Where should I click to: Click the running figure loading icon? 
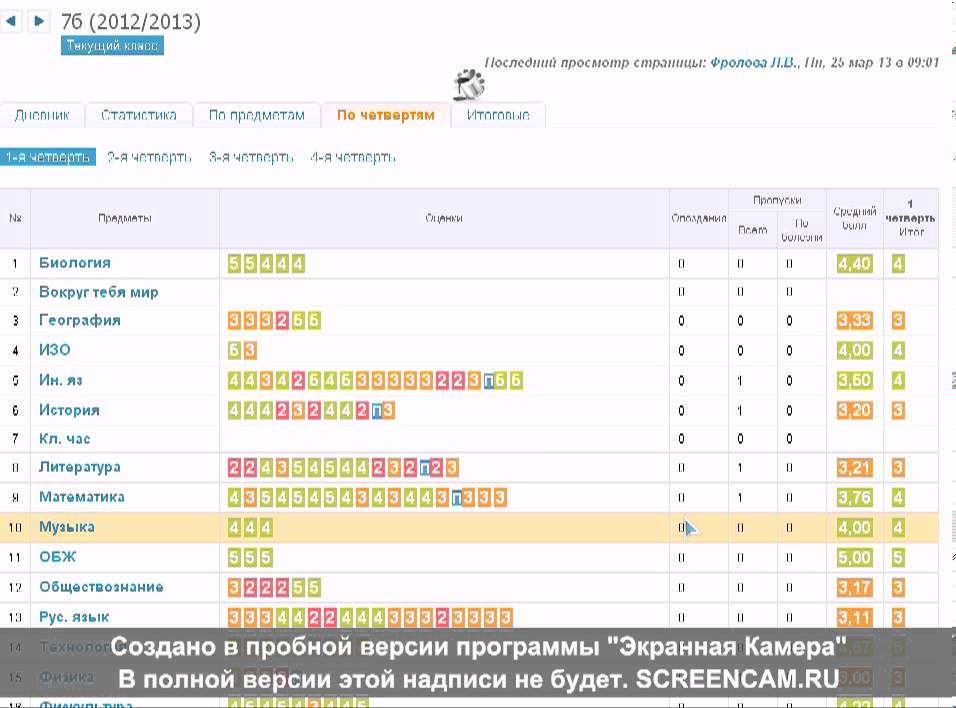point(468,86)
